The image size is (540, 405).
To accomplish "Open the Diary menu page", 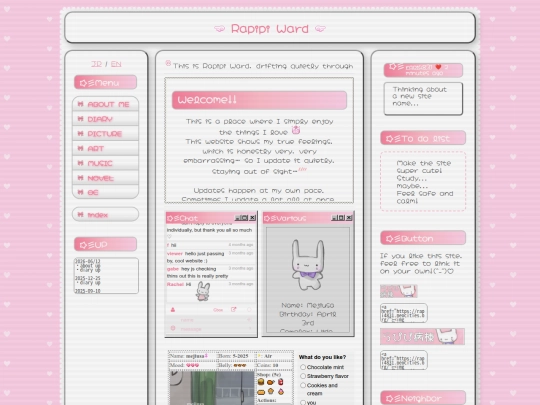I will coord(105,119).
